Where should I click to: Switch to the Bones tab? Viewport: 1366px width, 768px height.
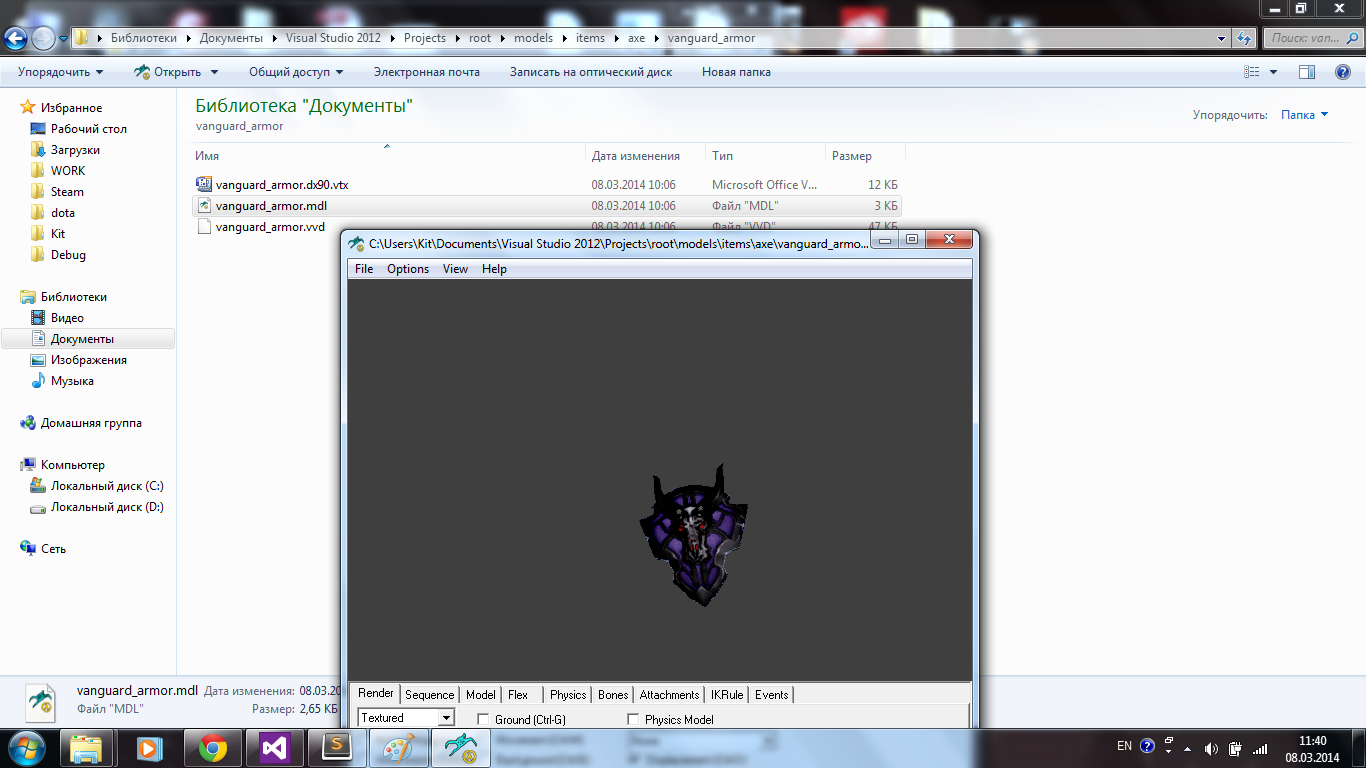(613, 695)
